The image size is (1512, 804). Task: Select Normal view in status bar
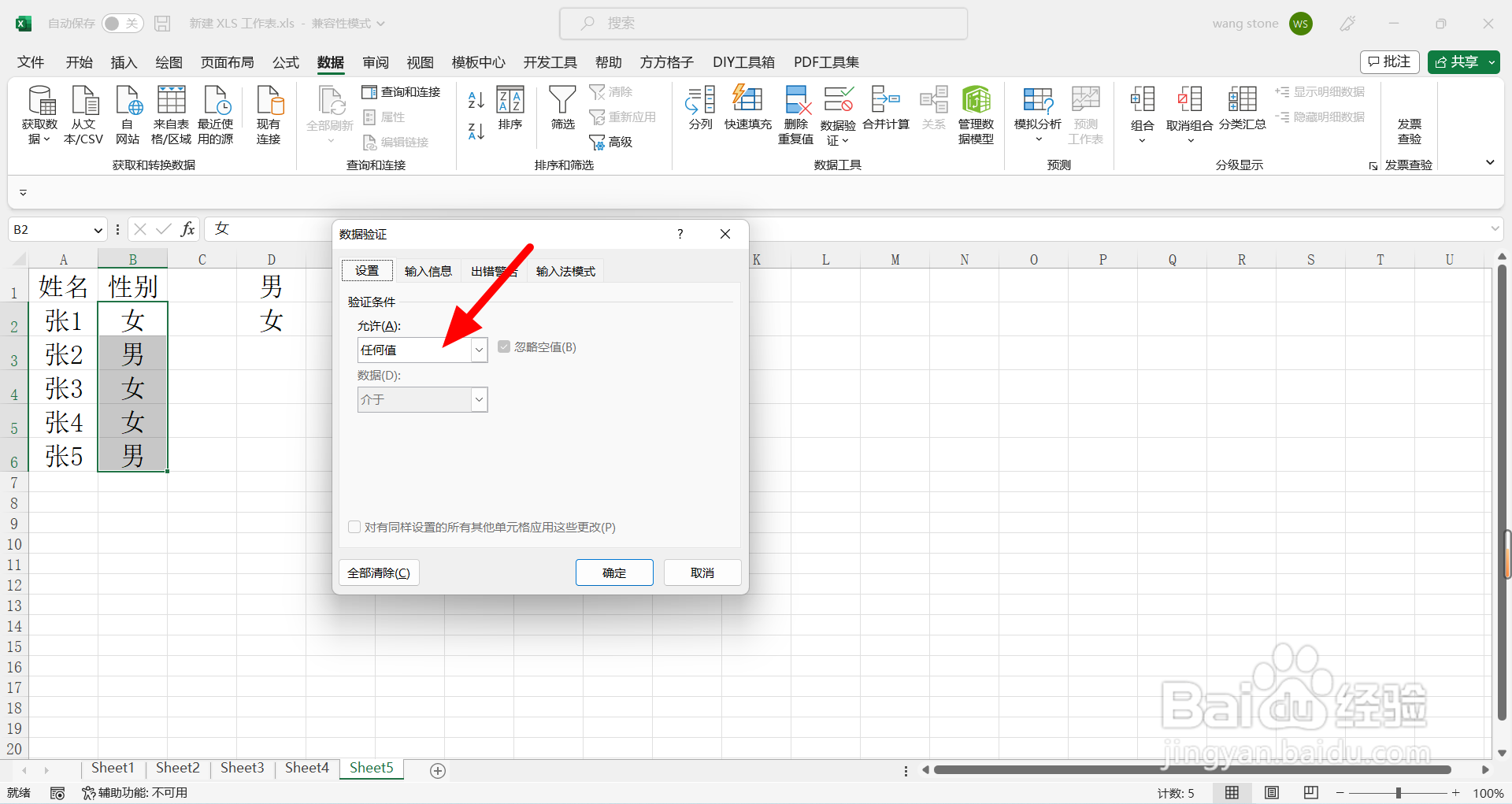click(x=1232, y=793)
